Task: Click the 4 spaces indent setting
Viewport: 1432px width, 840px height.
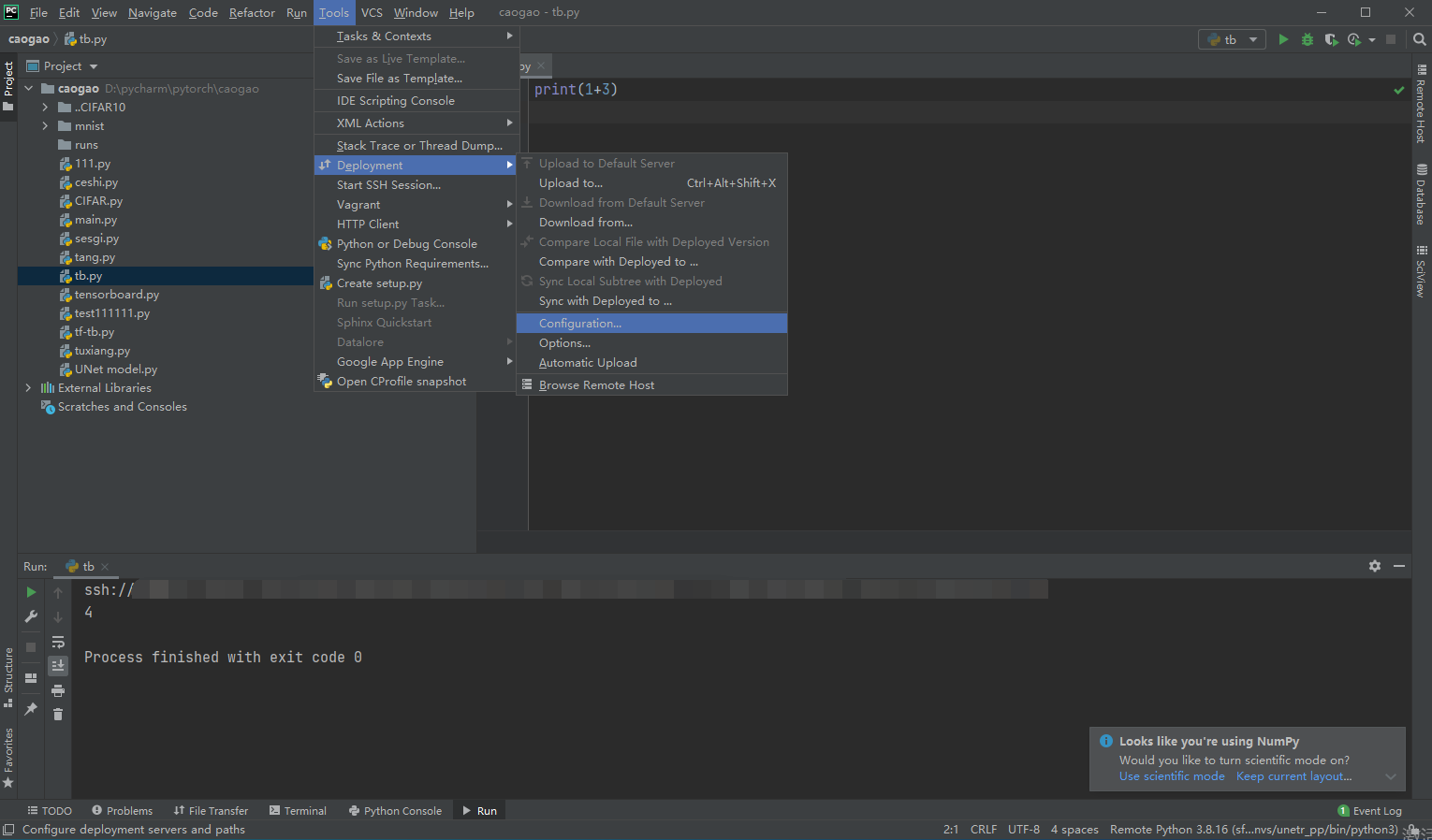Action: click(1074, 830)
